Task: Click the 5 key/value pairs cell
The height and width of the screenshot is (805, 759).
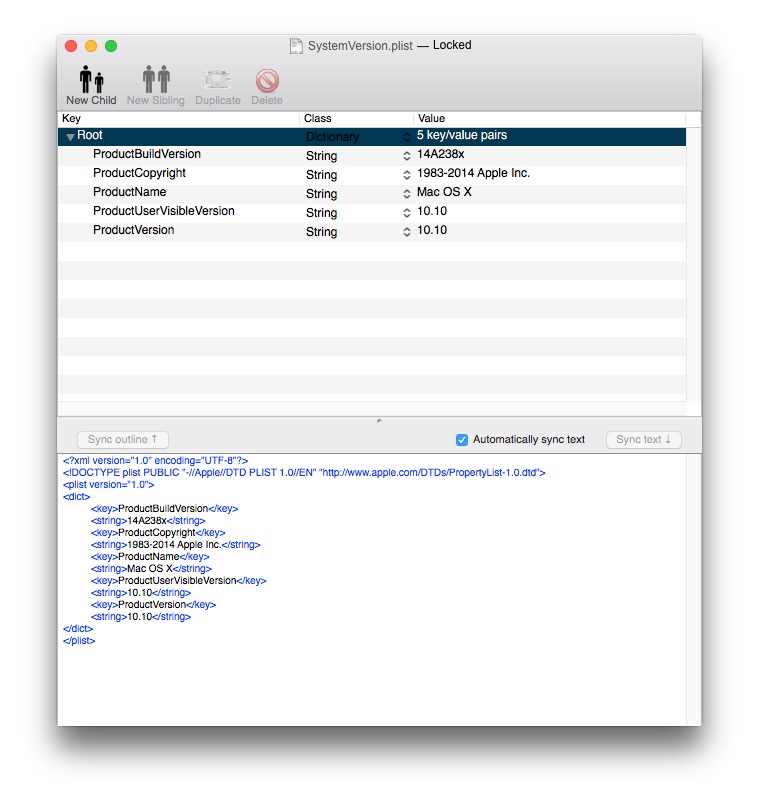Action: pyautogui.click(x=462, y=135)
